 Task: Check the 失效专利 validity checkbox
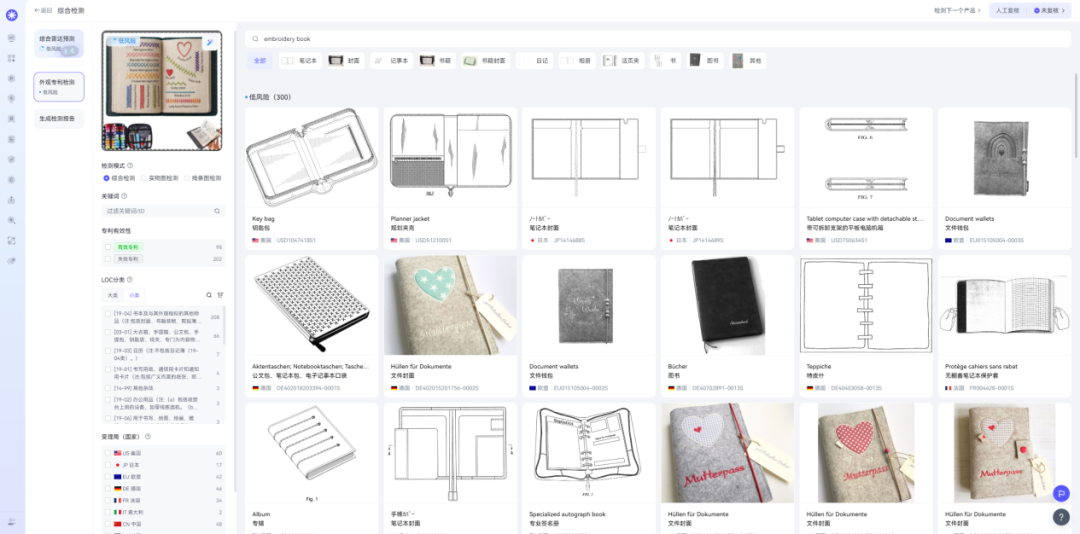point(108,259)
